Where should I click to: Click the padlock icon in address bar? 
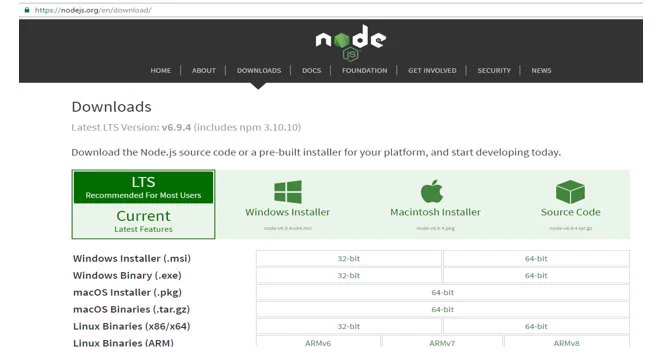pyautogui.click(x=27, y=10)
